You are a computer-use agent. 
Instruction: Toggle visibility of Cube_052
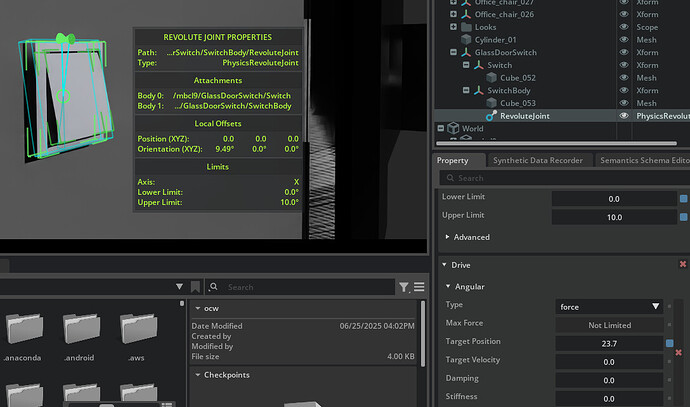(x=624, y=77)
